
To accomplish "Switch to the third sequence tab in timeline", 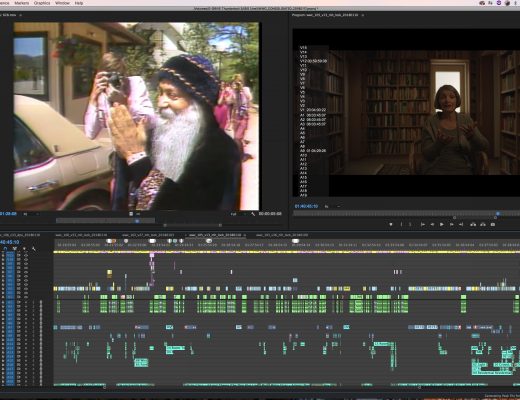I will pyautogui.click(x=148, y=235).
